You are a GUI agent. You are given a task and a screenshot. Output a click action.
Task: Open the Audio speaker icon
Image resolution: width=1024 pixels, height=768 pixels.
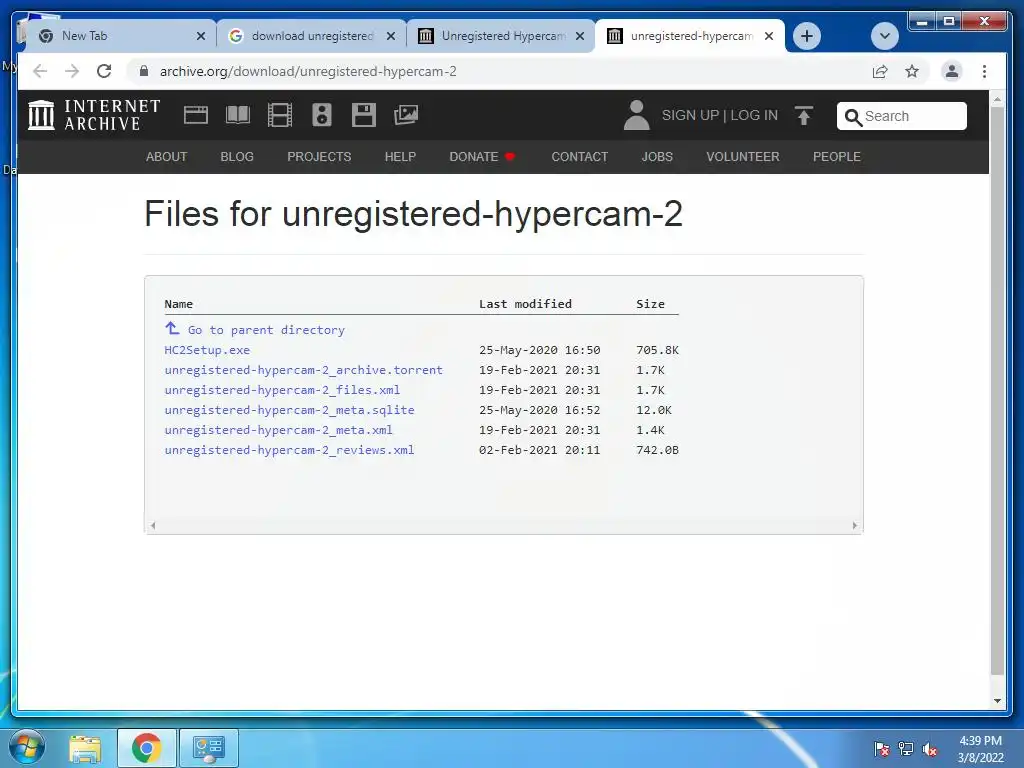[x=321, y=115]
